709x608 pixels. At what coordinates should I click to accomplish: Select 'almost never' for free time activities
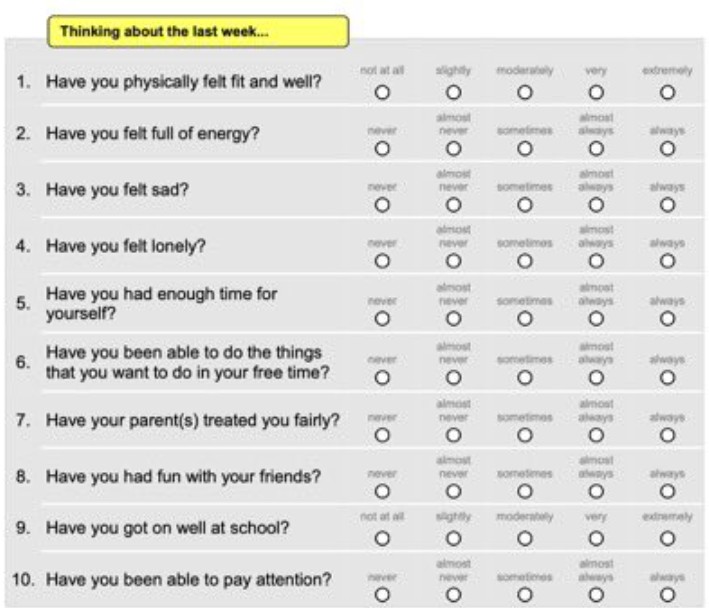[453, 377]
